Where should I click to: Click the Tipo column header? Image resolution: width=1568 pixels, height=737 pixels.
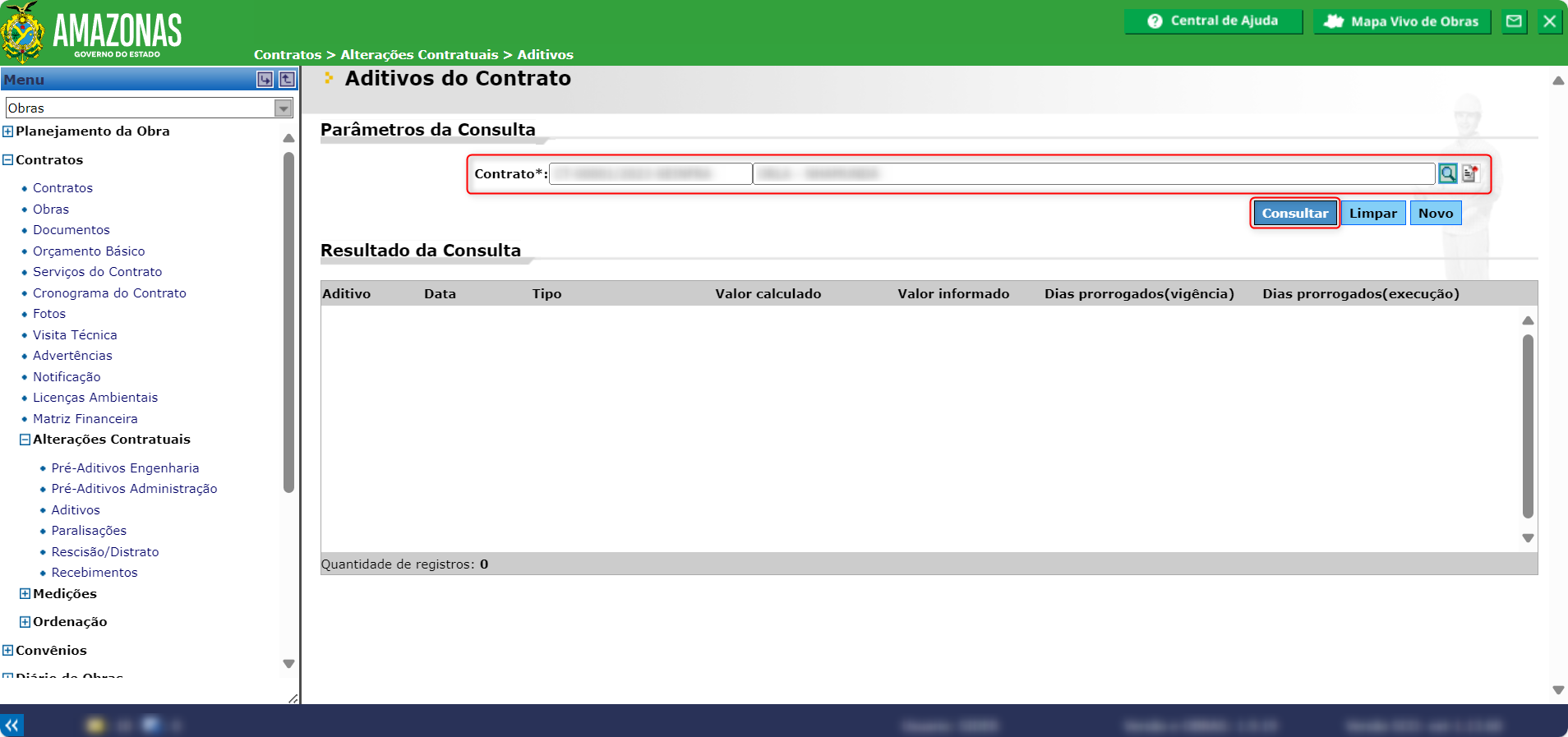point(546,294)
